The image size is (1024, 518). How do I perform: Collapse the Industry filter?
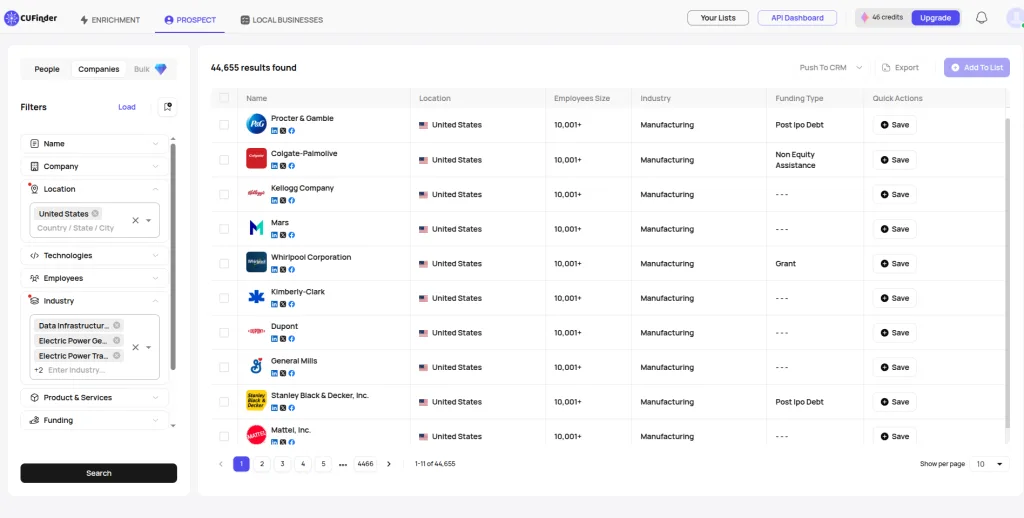95,301
